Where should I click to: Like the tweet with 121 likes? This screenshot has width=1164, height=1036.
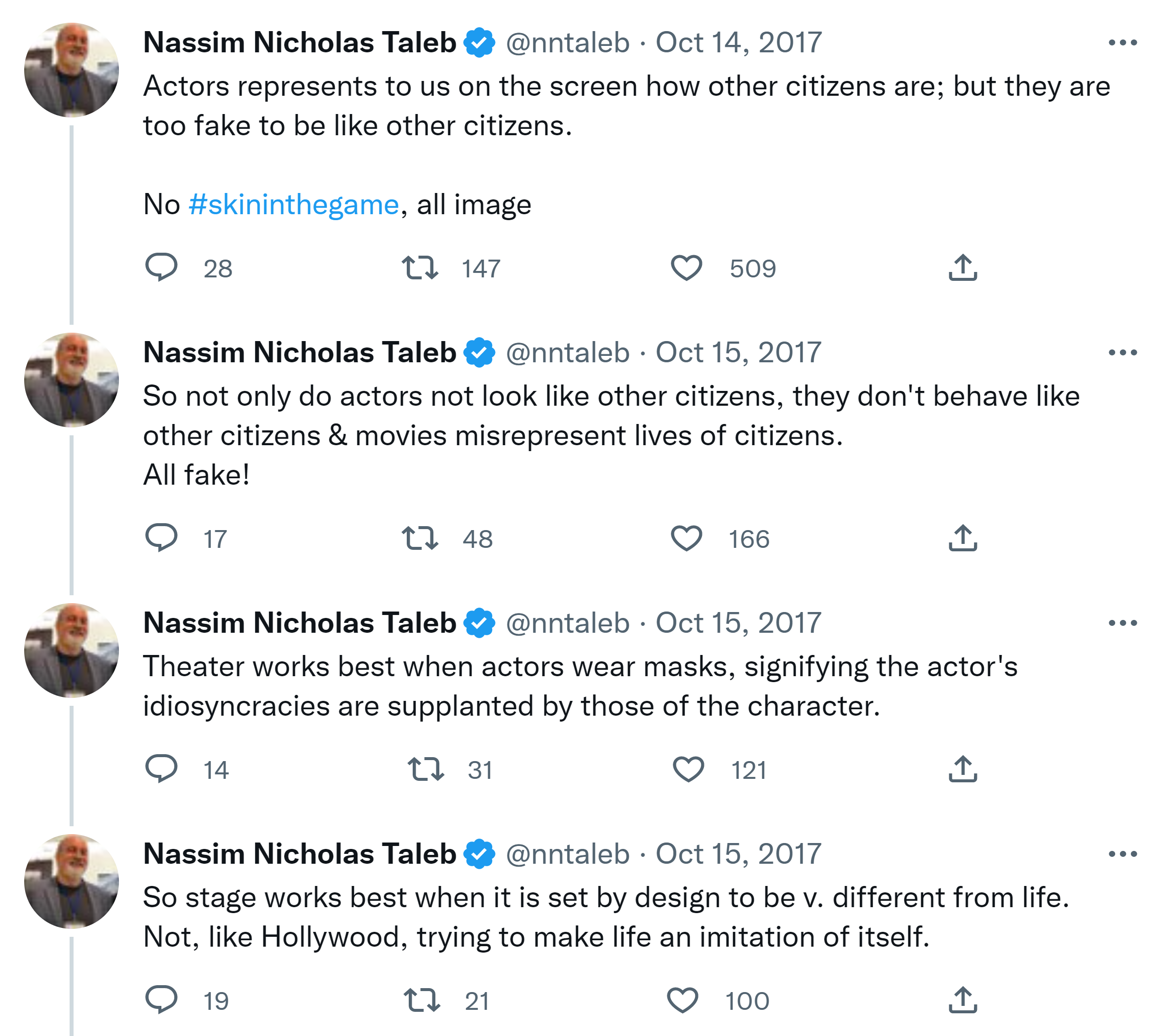[x=688, y=769]
